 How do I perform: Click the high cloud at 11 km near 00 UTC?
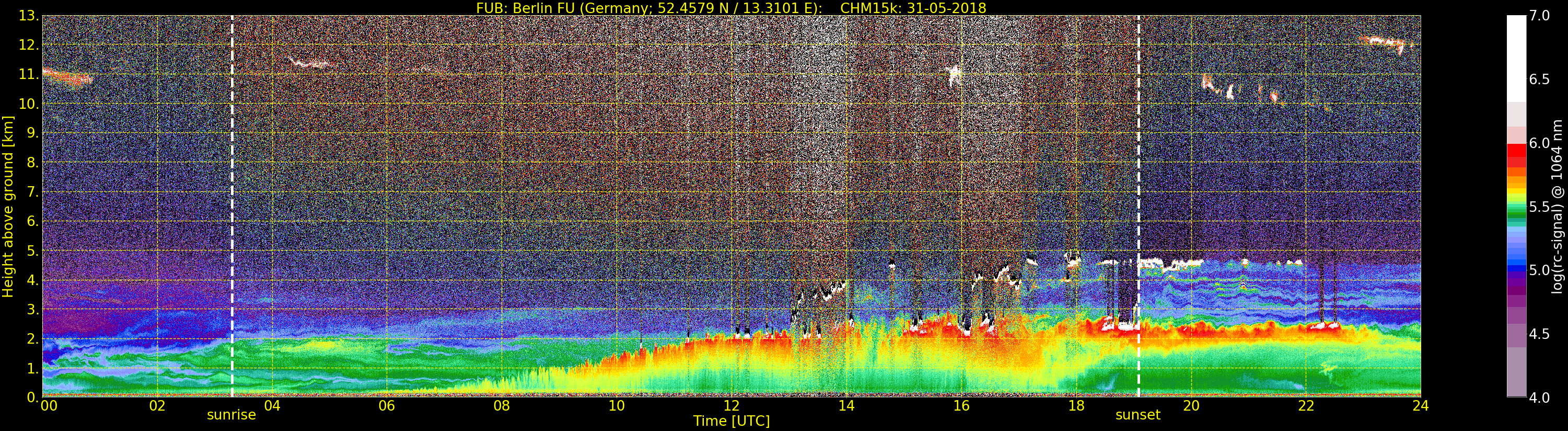[67, 77]
